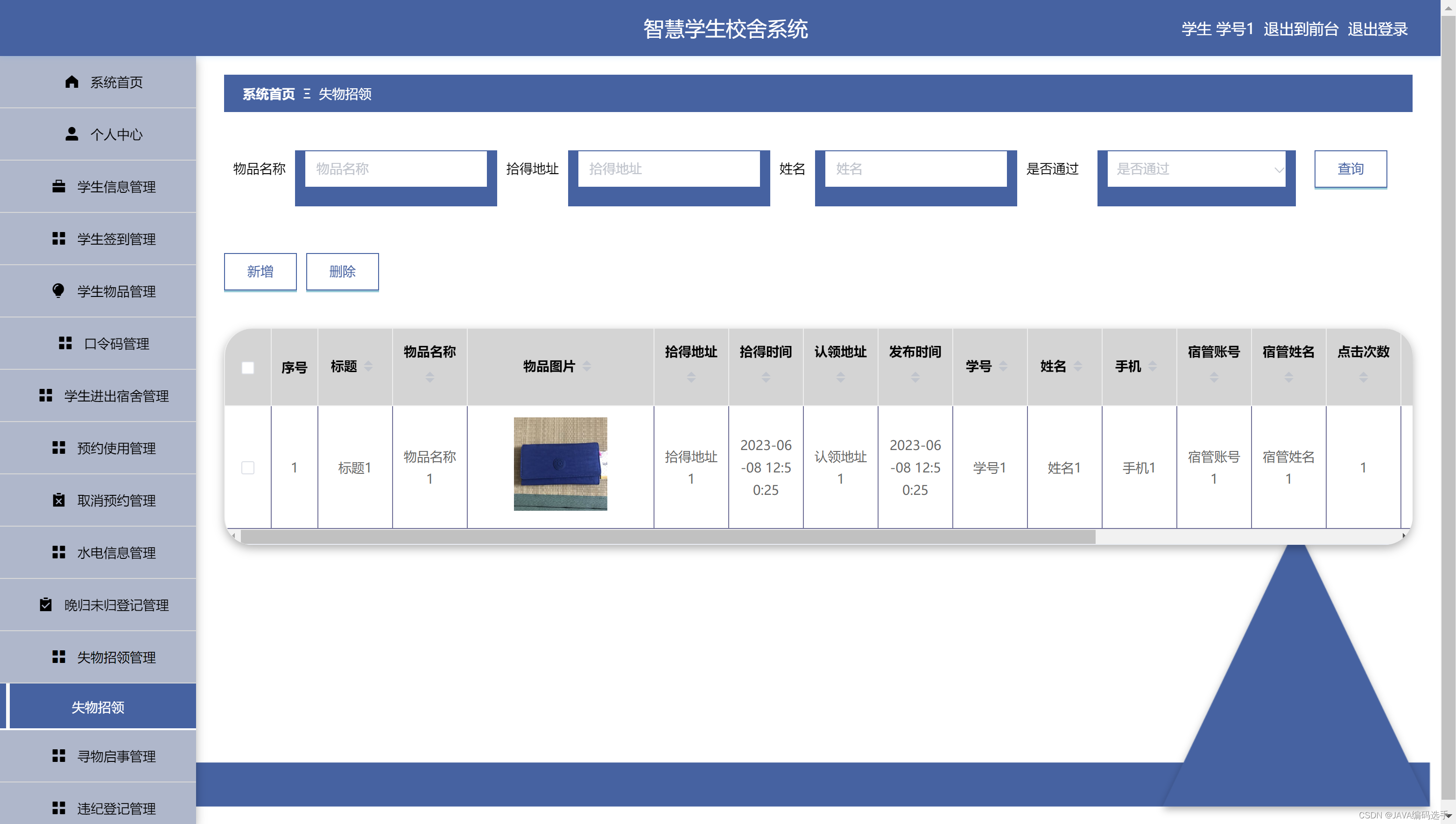The width and height of the screenshot is (1456, 824).
Task: Click the person icon for 个人中心
Action: tap(71, 134)
